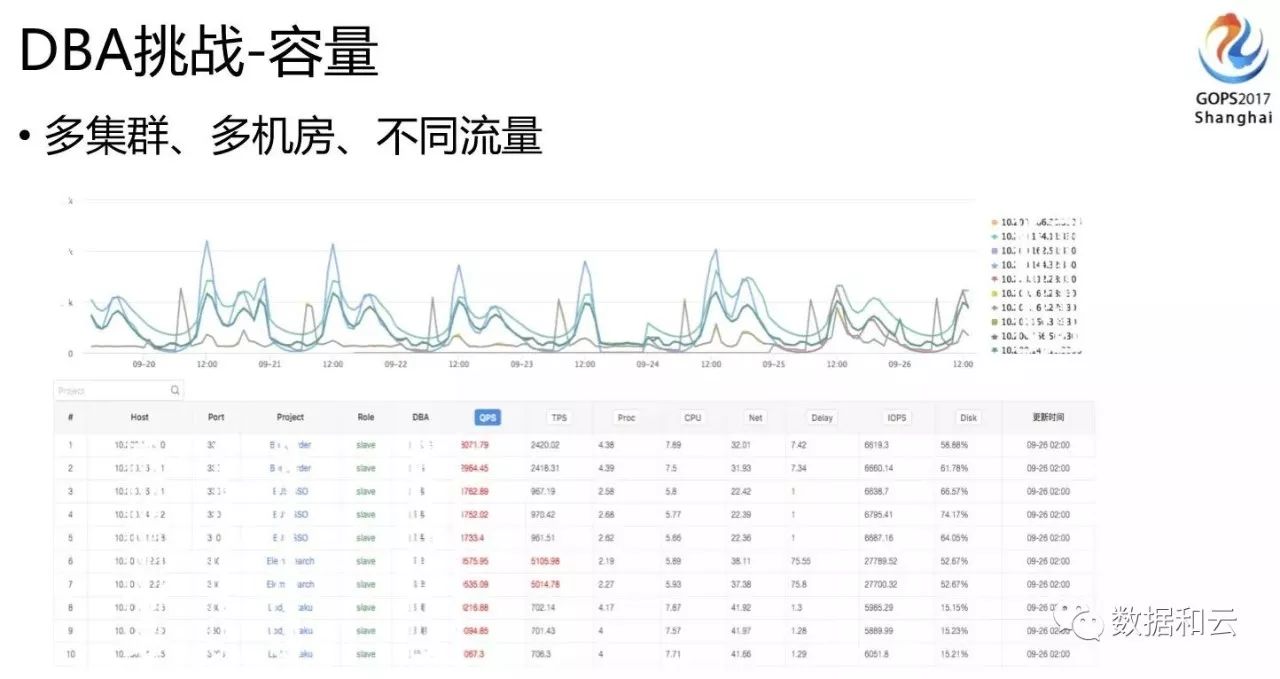1280x679 pixels.
Task: Click the 09-23 12:00 peak on chart
Action: tap(587, 263)
